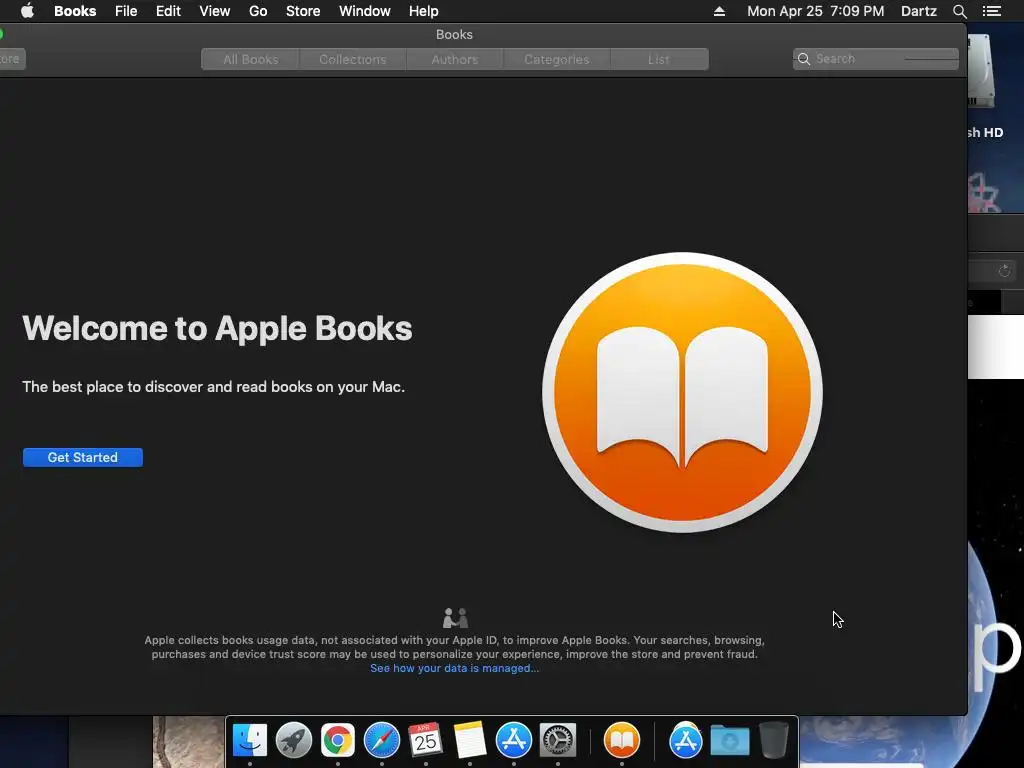Click the Get Started button
Image resolution: width=1024 pixels, height=768 pixels.
[x=83, y=457]
